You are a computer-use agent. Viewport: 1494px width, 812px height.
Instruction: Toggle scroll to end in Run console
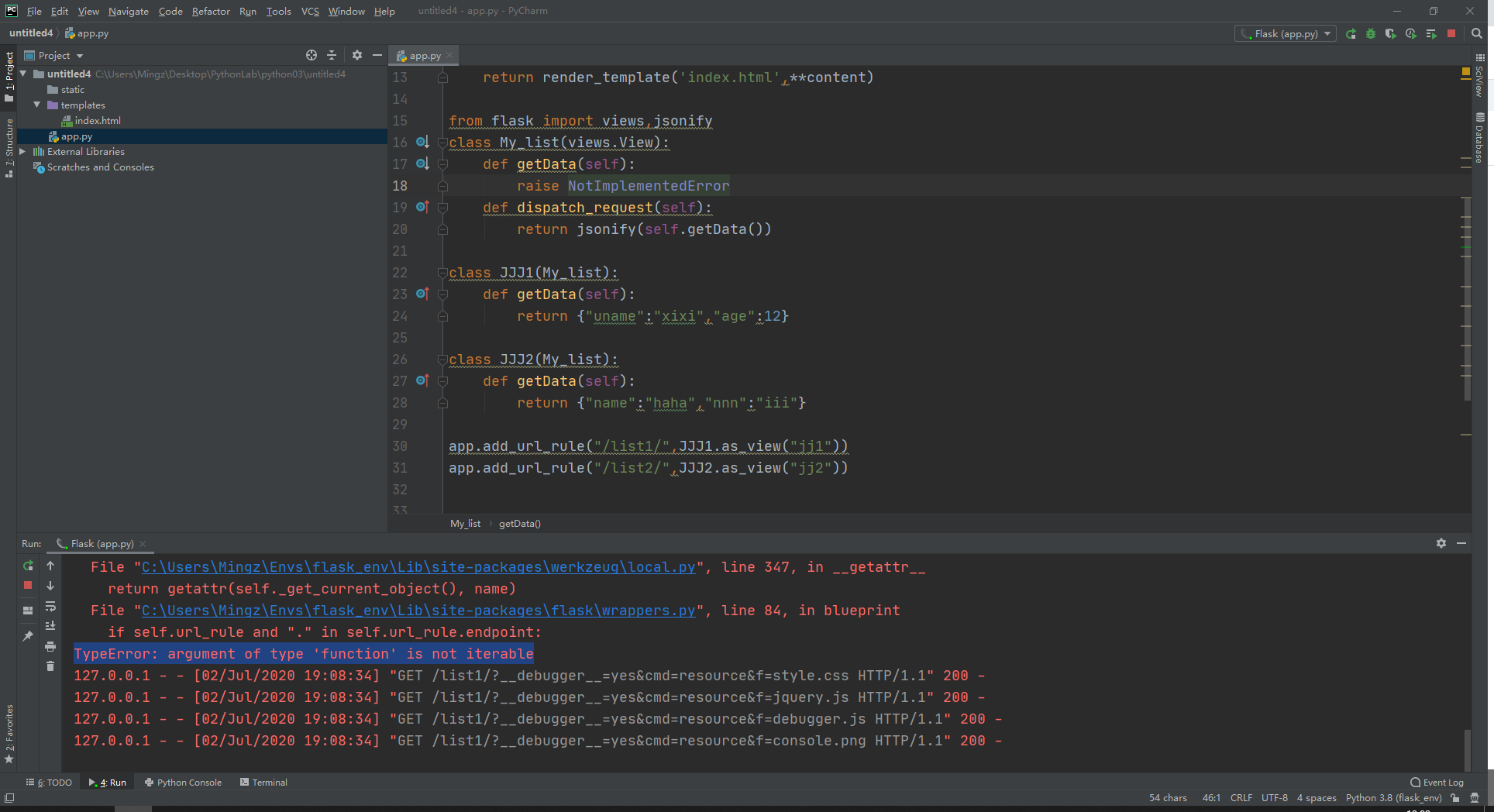pos(50,626)
